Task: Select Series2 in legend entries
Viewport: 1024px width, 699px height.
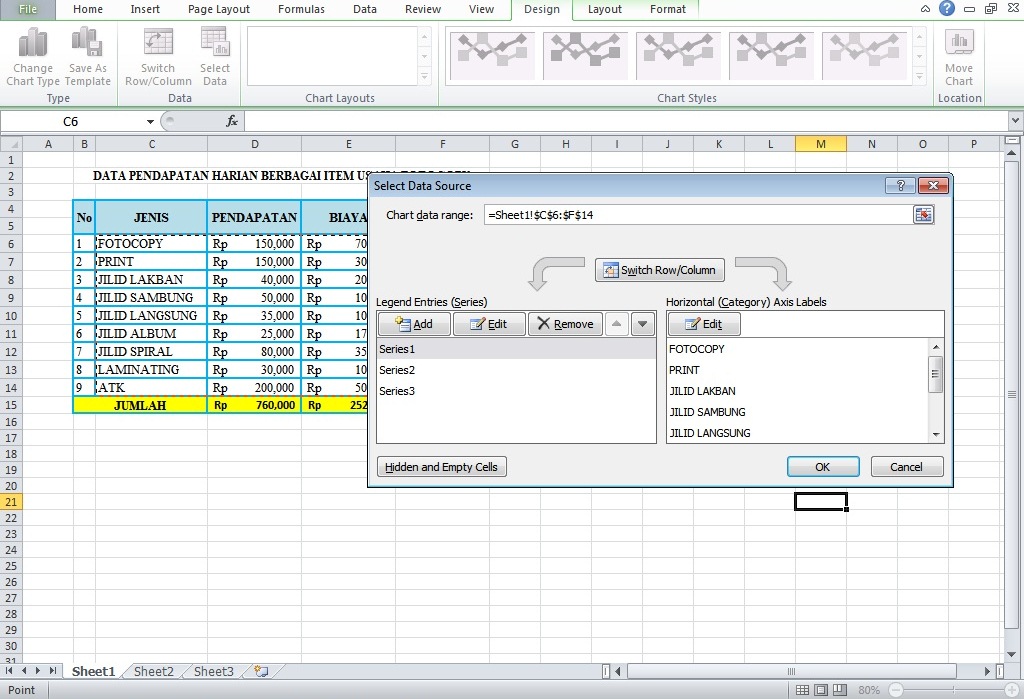Action: 516,370
